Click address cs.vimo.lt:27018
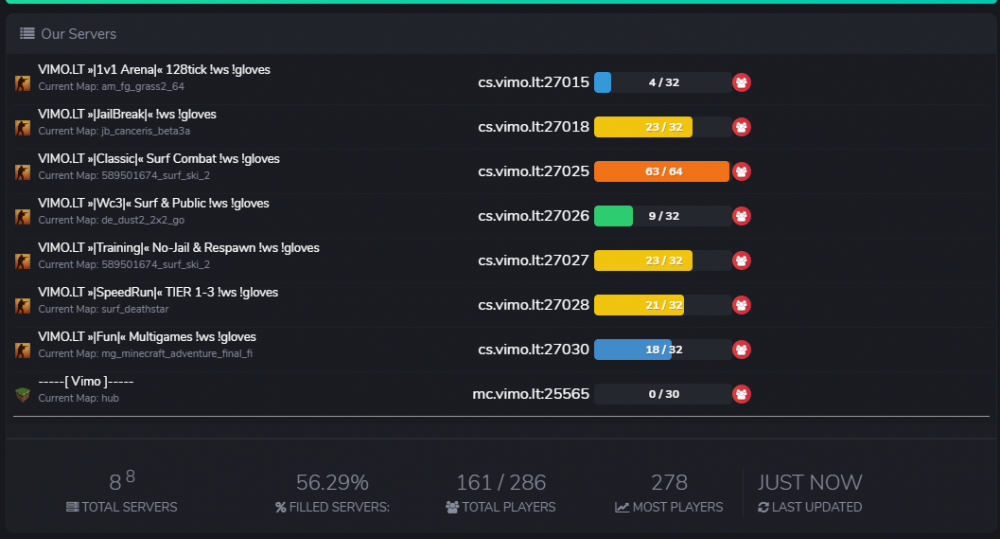Viewport: 1000px width, 539px height. [x=534, y=127]
